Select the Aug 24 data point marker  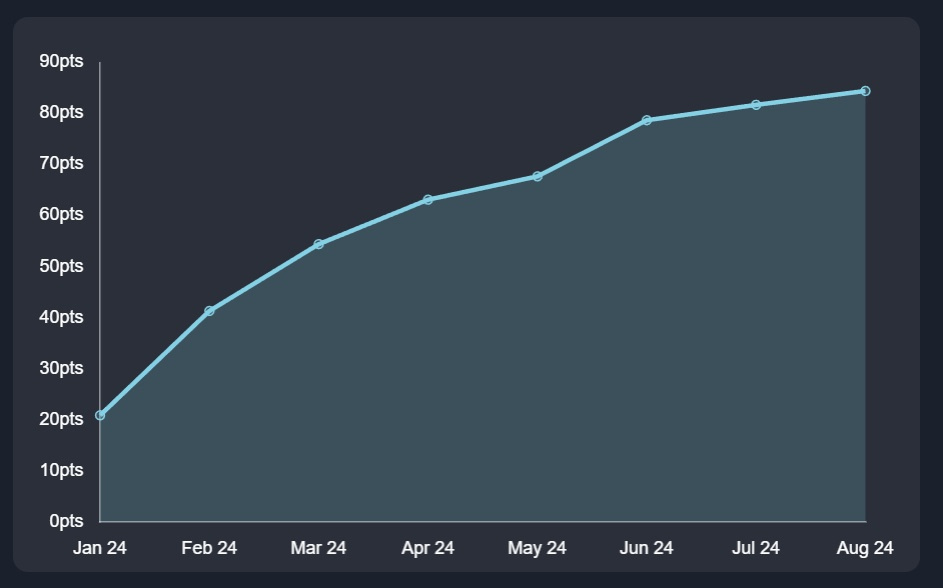click(865, 91)
